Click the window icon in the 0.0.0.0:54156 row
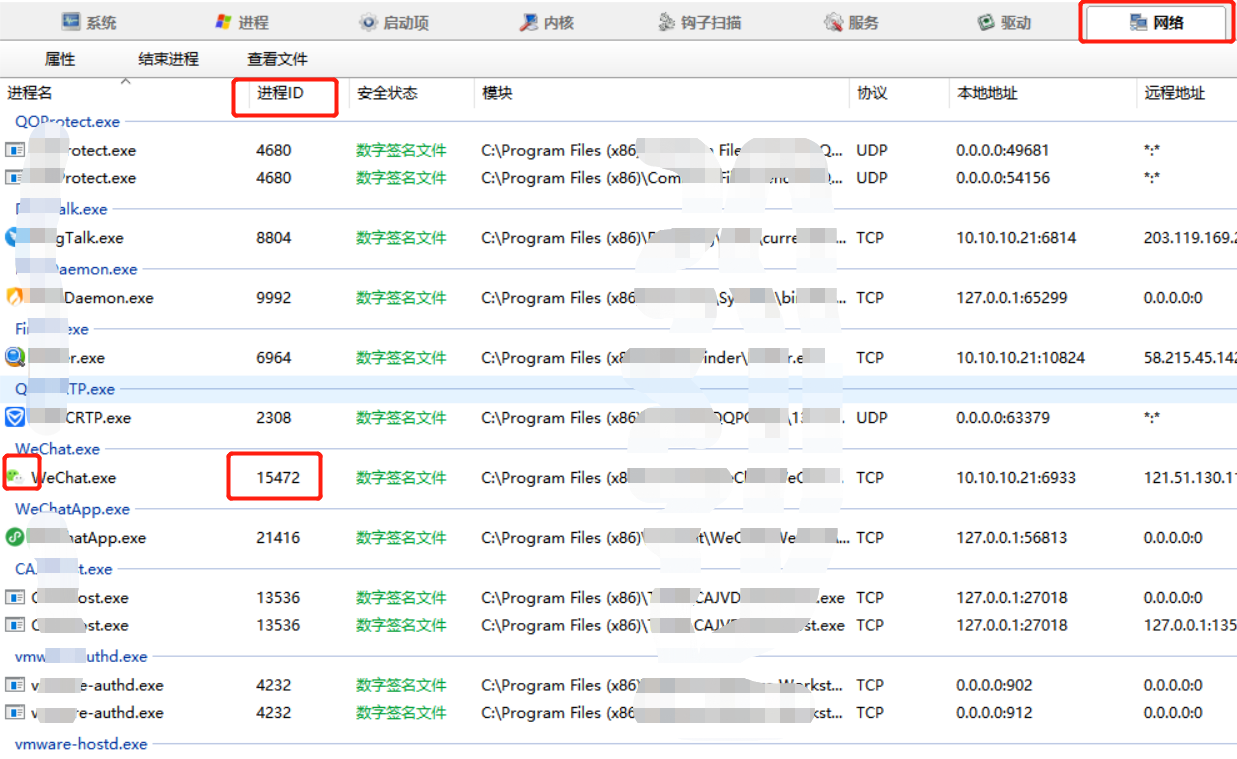Viewport: 1237px width, 759px height. [x=15, y=177]
